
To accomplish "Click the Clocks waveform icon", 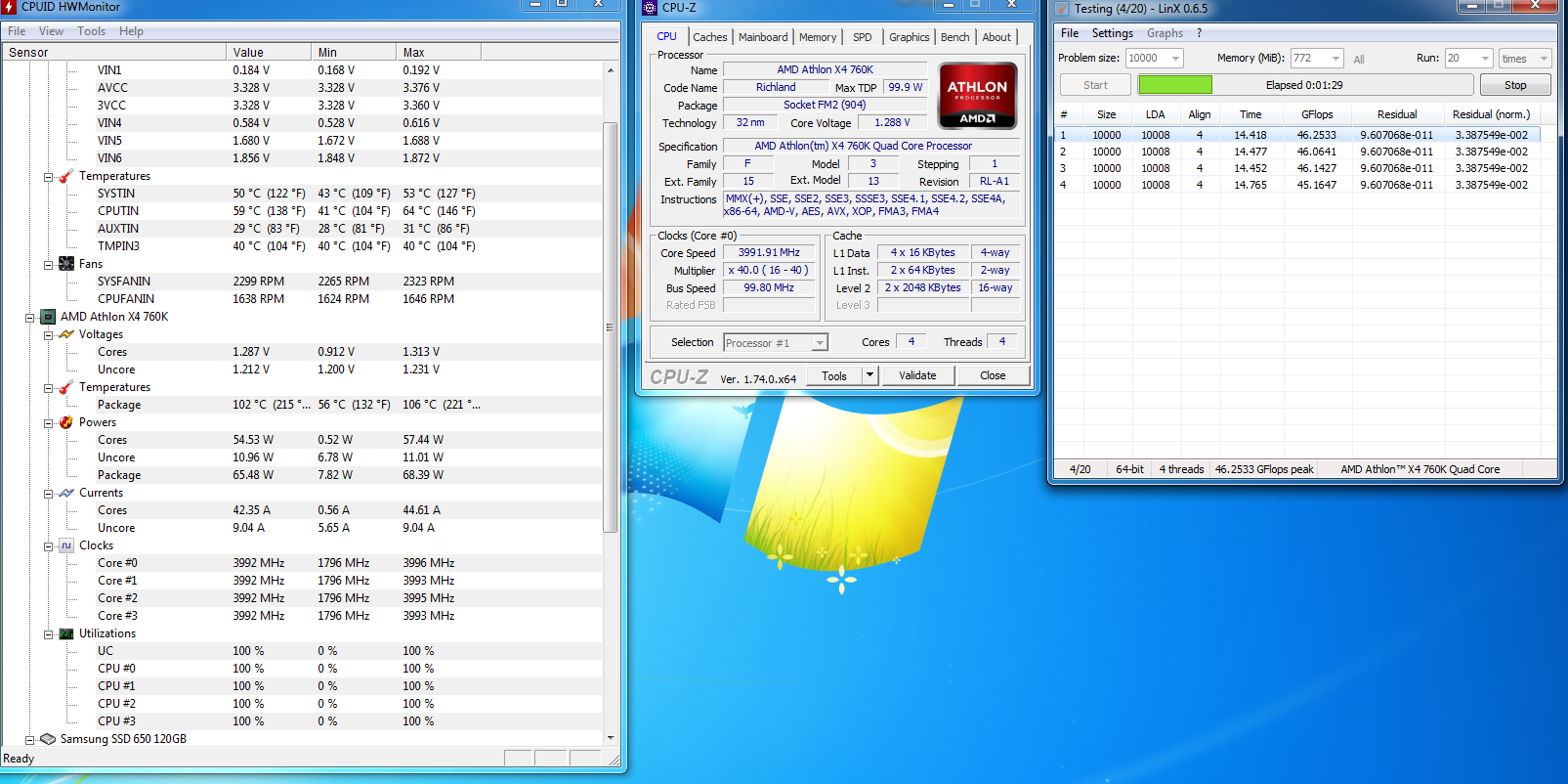I will (x=66, y=545).
